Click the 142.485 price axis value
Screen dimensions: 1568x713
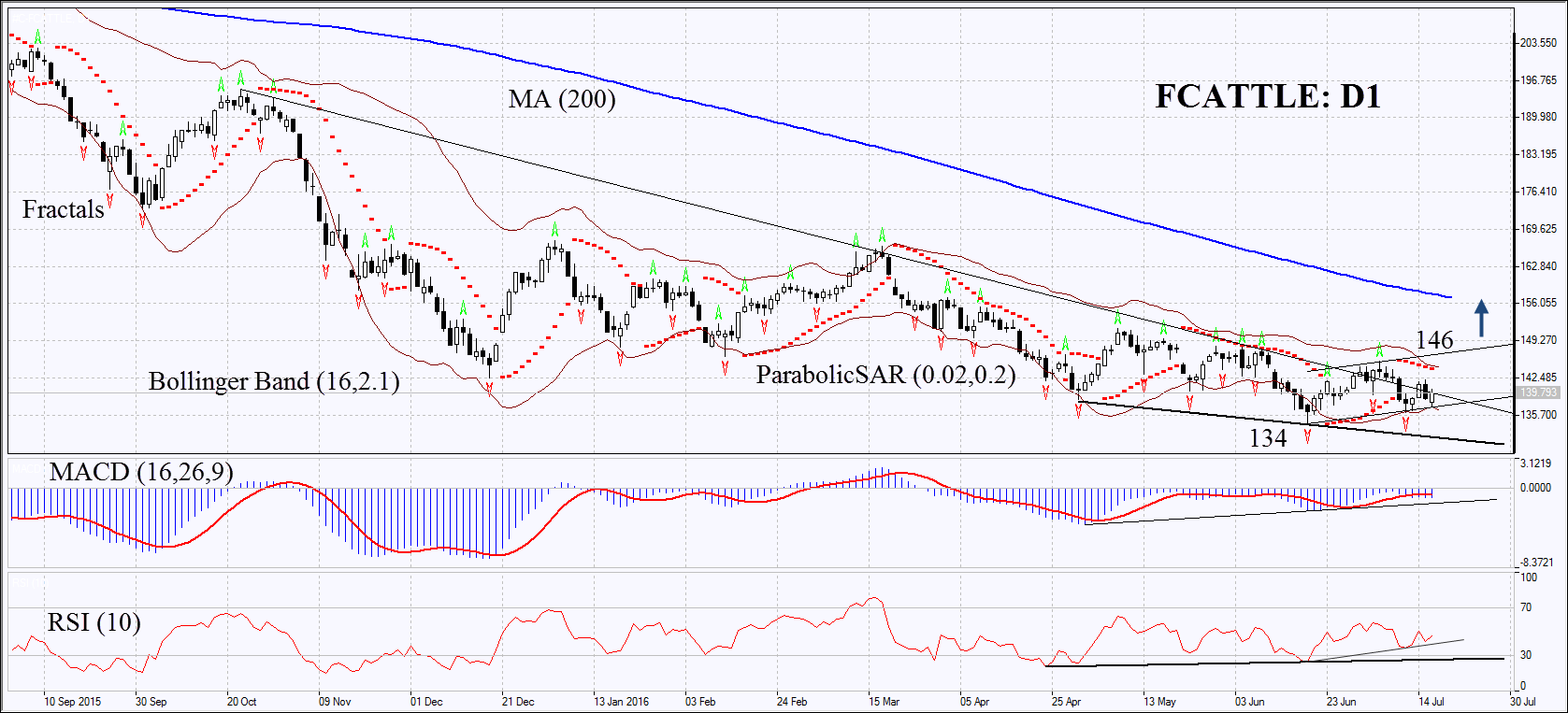point(1539,378)
